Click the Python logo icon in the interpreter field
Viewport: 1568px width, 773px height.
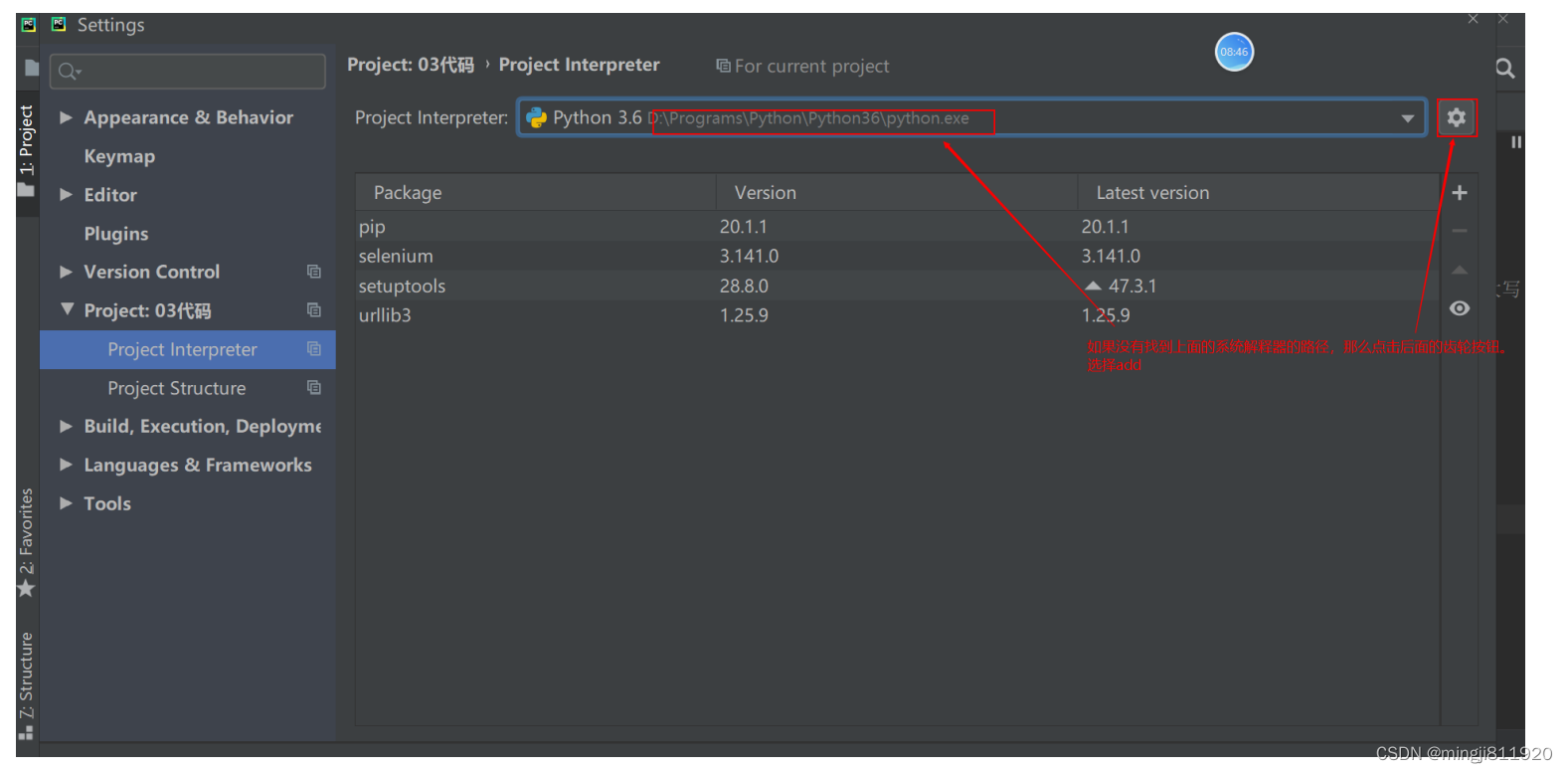point(537,117)
